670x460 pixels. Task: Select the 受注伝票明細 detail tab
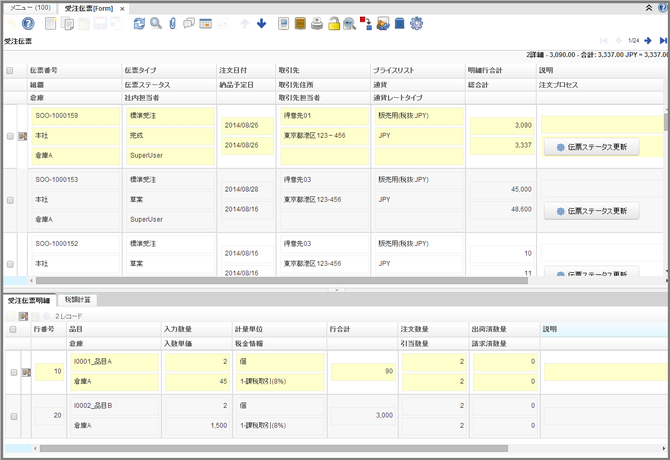coord(29,300)
